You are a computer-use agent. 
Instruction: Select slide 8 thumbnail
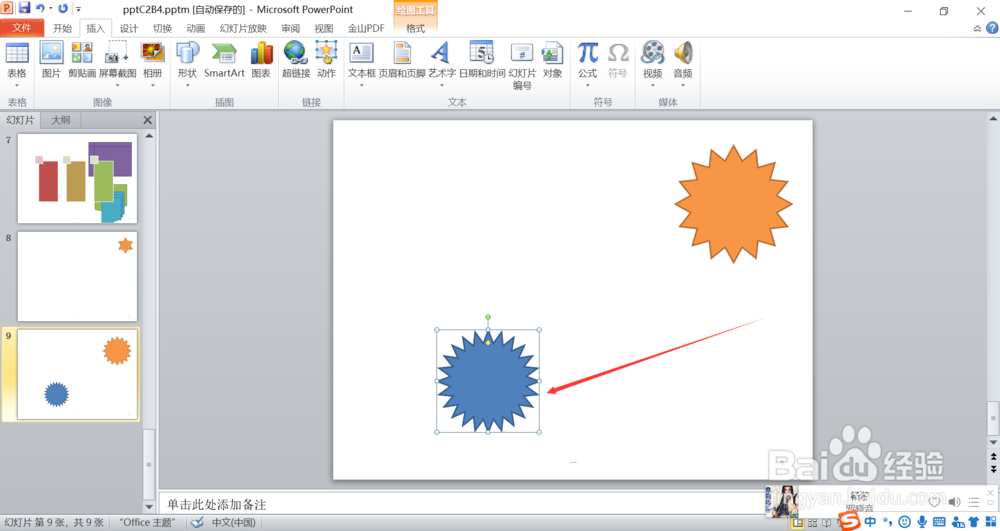coord(77,277)
